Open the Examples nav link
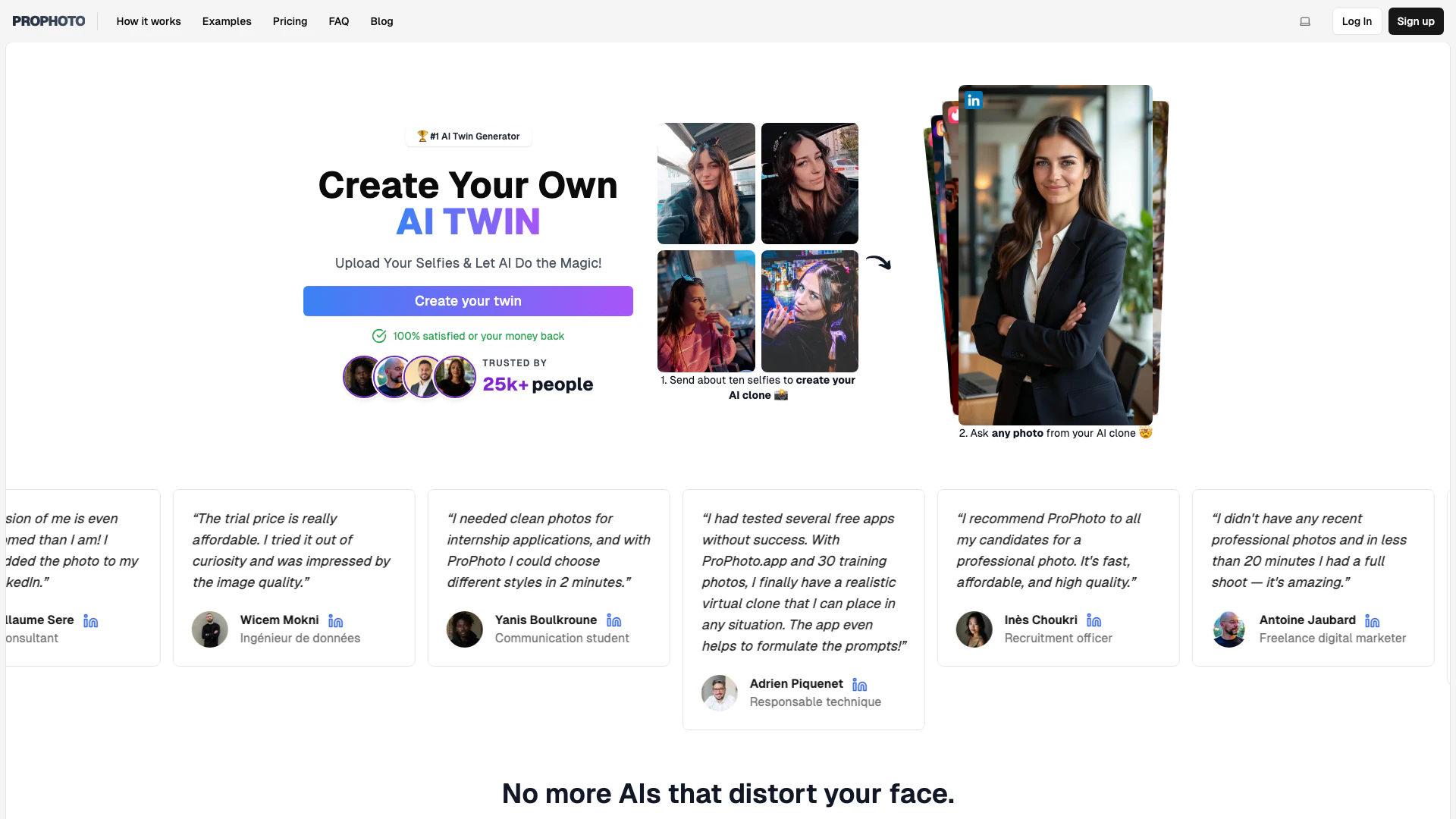Image resolution: width=1456 pixels, height=819 pixels. click(227, 21)
